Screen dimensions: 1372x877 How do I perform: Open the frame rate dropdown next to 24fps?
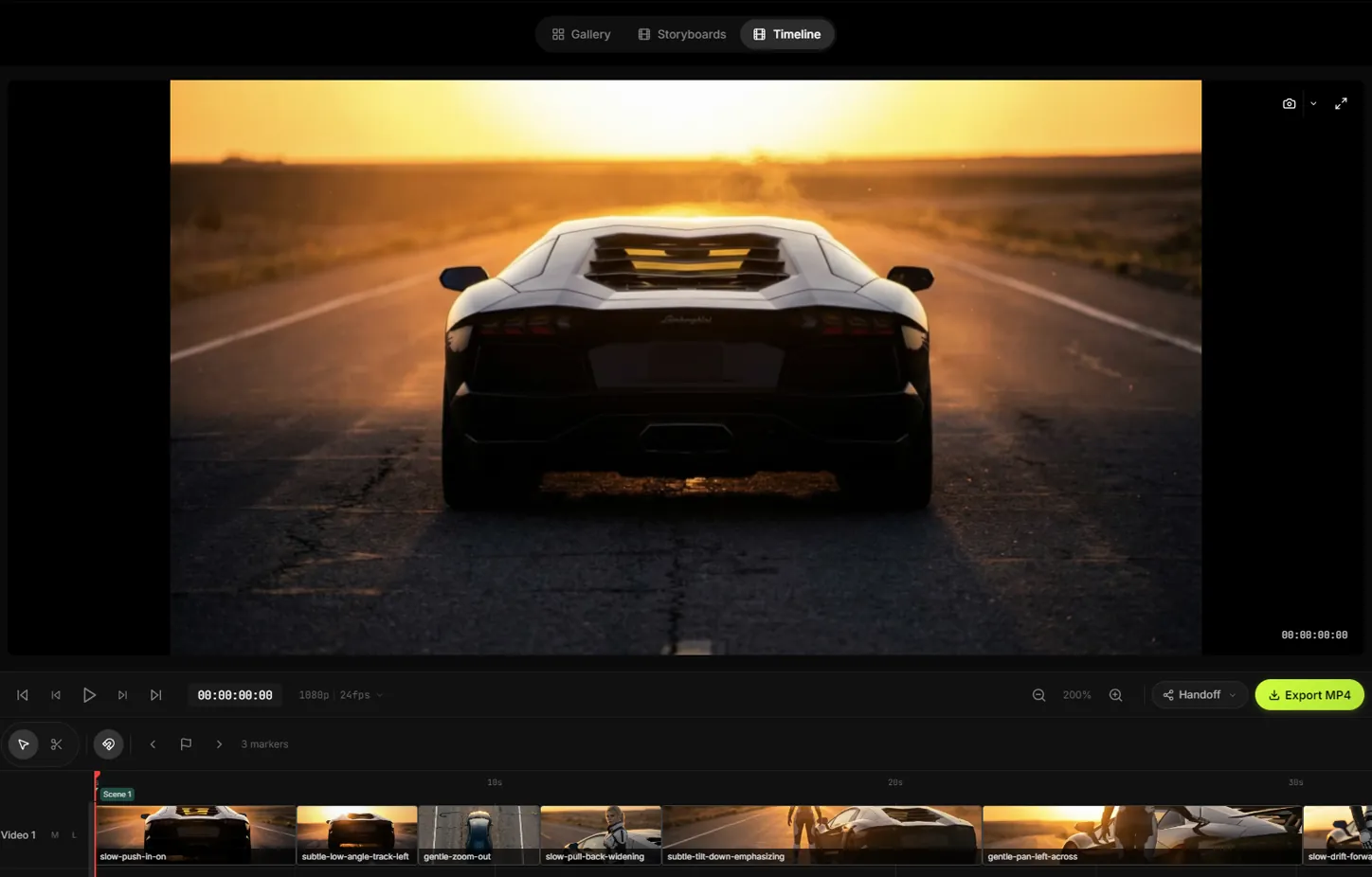(x=379, y=694)
